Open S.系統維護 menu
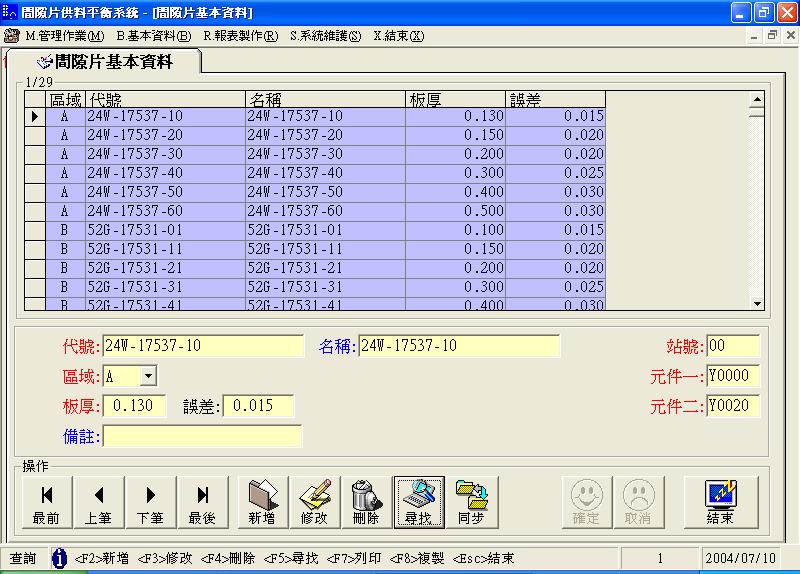 coord(326,36)
